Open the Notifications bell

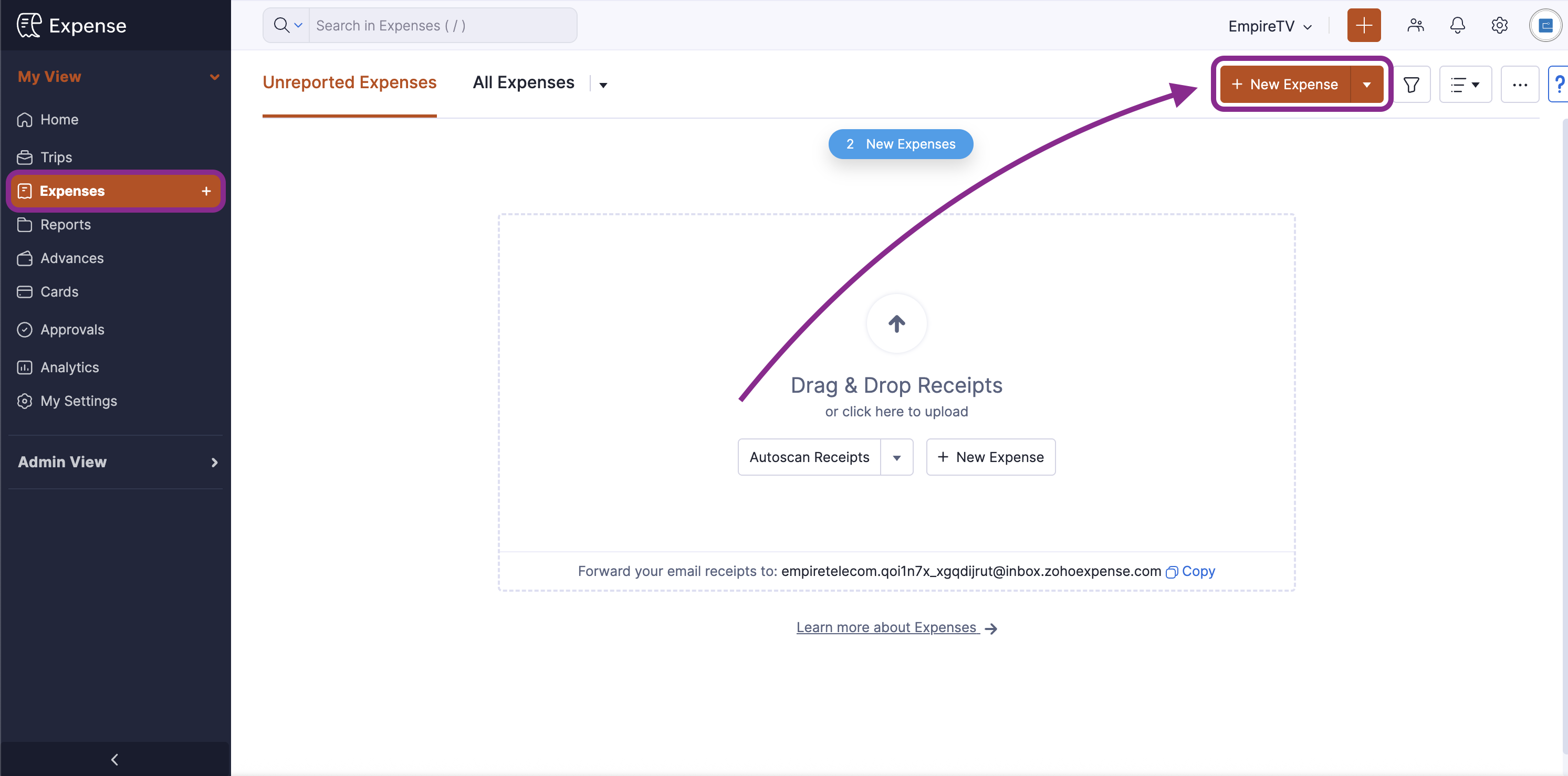click(1457, 25)
